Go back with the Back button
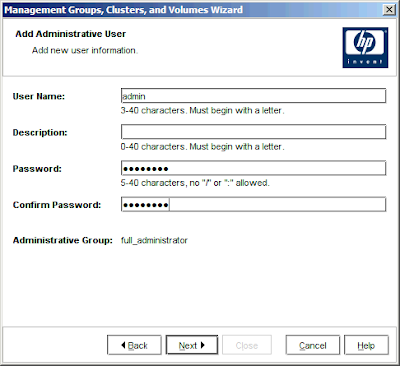This screenshot has width=400, height=366. point(134,345)
